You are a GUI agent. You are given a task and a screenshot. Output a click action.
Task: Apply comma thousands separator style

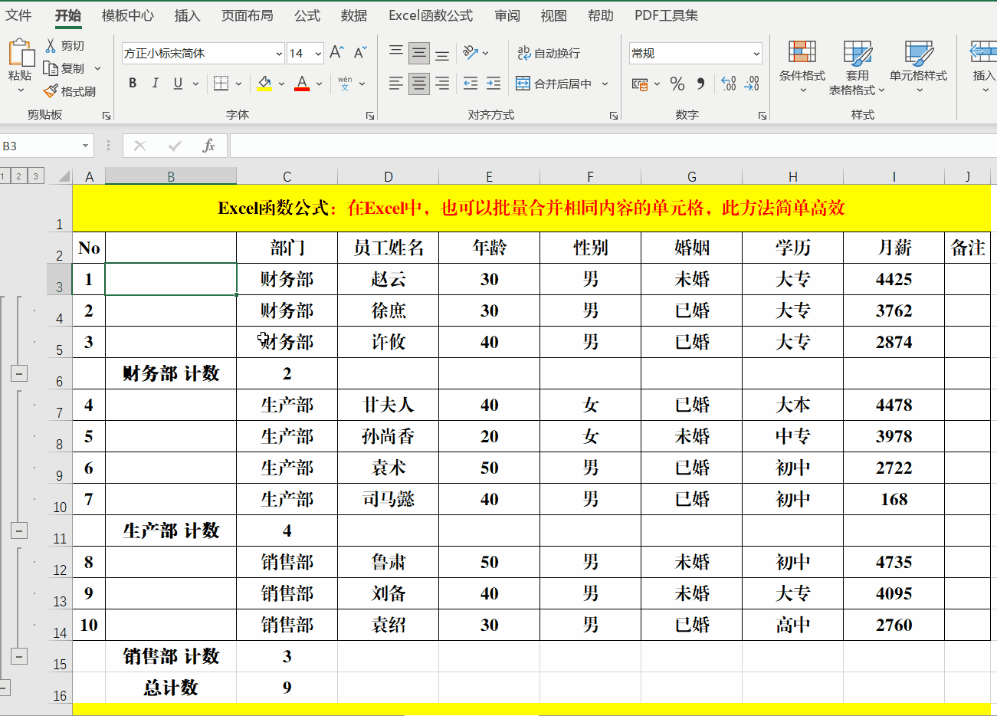click(x=700, y=83)
